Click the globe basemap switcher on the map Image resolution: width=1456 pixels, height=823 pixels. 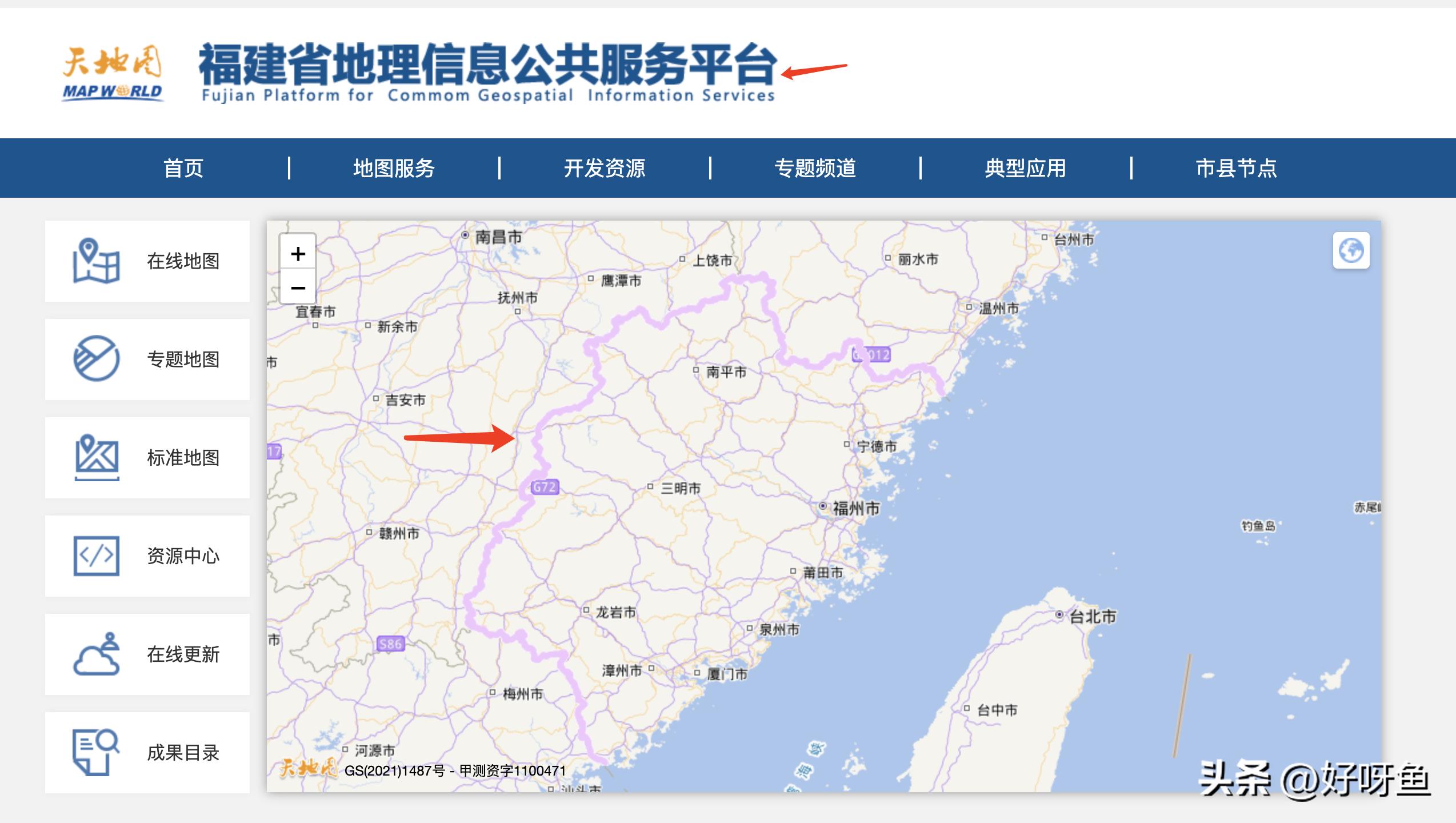point(1353,251)
